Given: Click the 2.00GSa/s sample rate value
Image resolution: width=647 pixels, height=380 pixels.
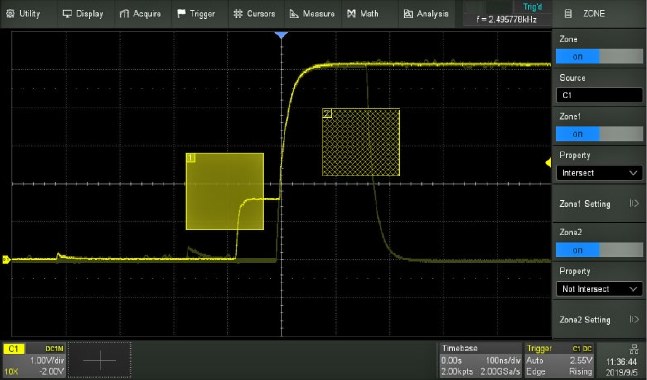Looking at the screenshot, I should (500, 372).
